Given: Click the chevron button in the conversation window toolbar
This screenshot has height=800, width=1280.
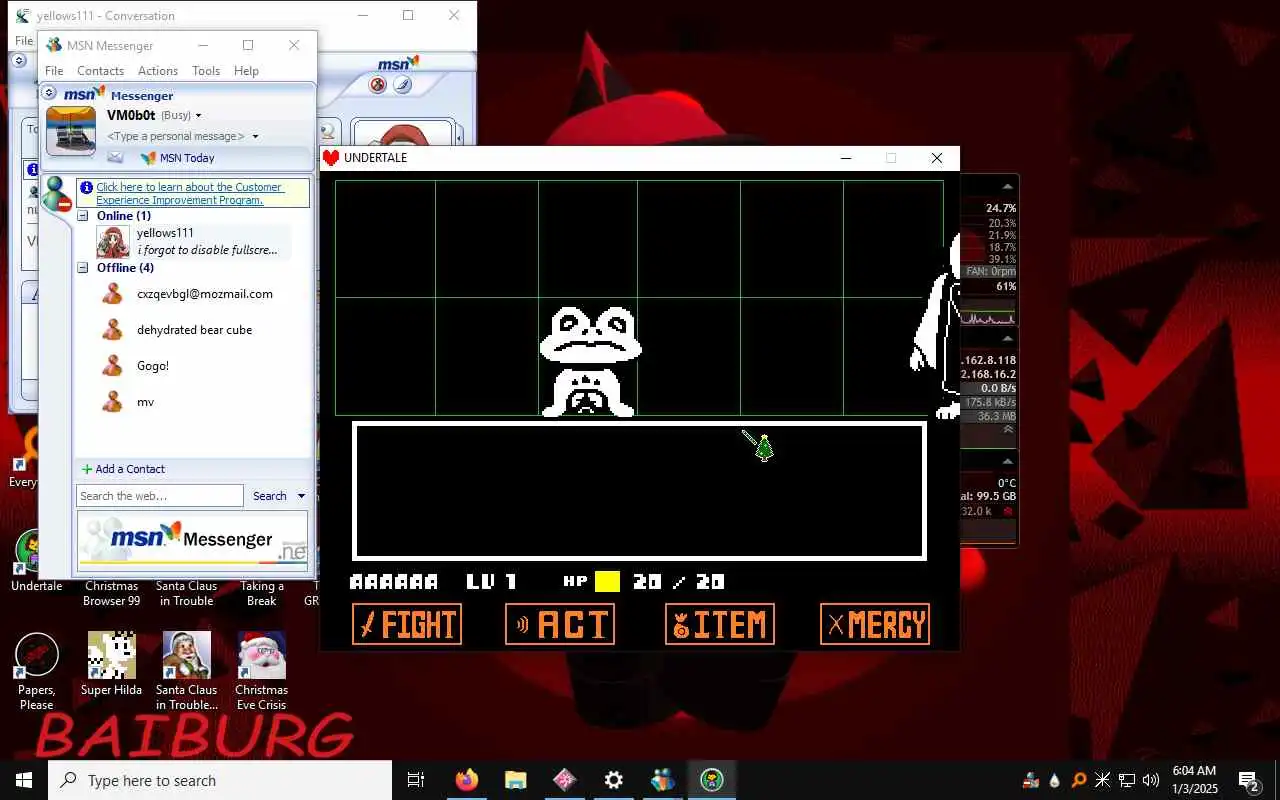Looking at the screenshot, I should [x=18, y=61].
